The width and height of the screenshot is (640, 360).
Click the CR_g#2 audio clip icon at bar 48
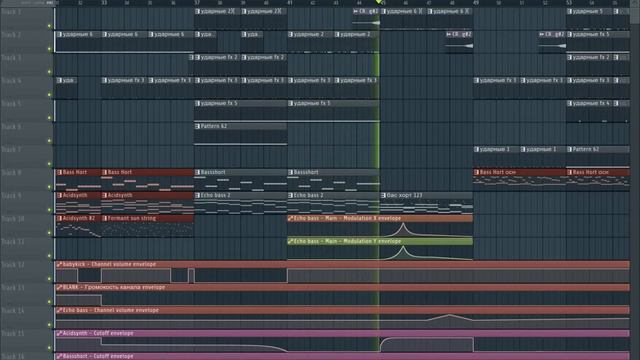pyautogui.click(x=449, y=34)
